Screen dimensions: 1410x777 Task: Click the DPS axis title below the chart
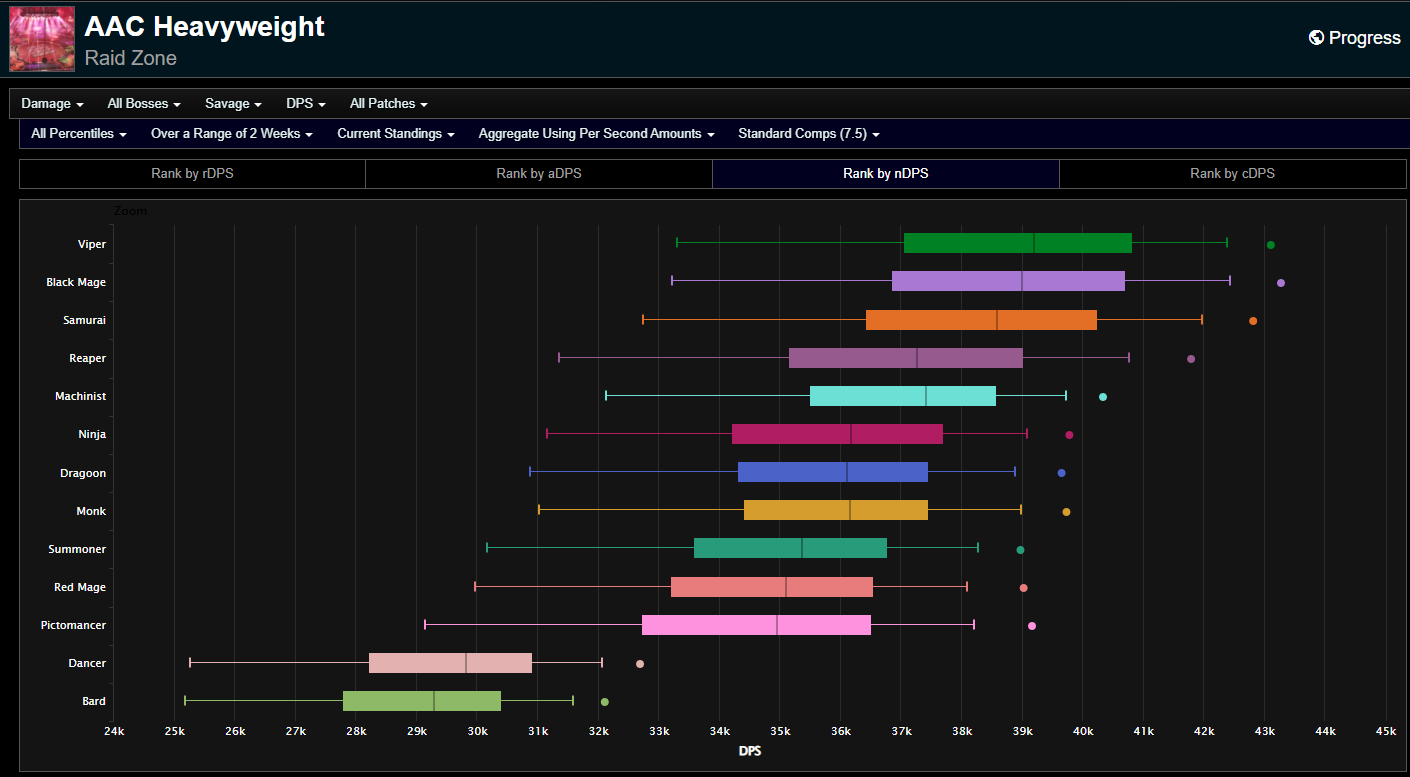pos(750,751)
